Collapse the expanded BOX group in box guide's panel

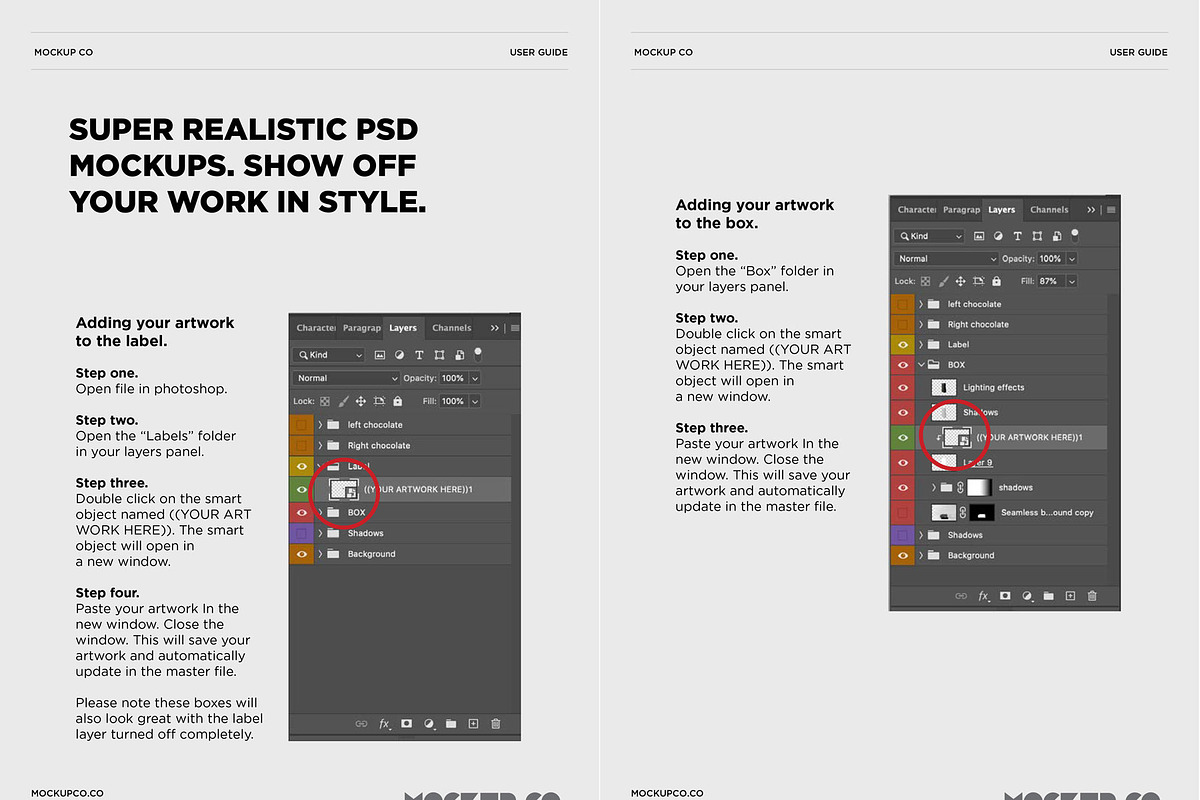921,365
